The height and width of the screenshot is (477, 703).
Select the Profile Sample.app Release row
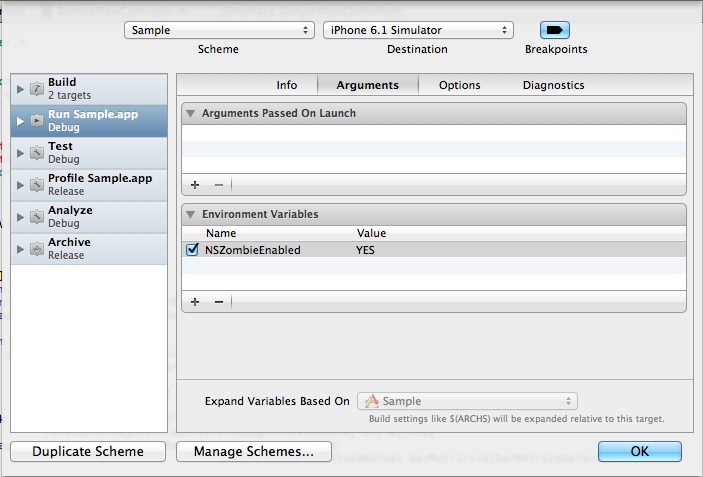point(89,185)
